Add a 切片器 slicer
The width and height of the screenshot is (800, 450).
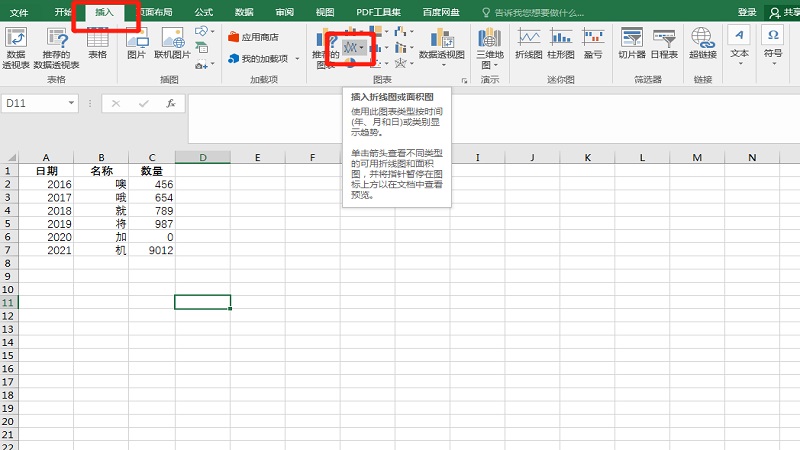tap(631, 44)
